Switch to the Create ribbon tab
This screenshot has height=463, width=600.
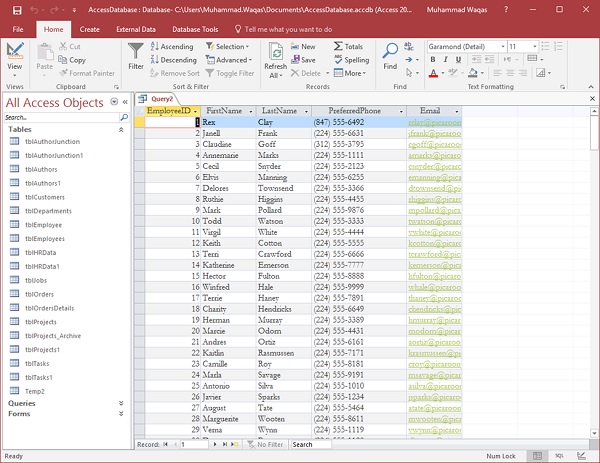(x=89, y=30)
